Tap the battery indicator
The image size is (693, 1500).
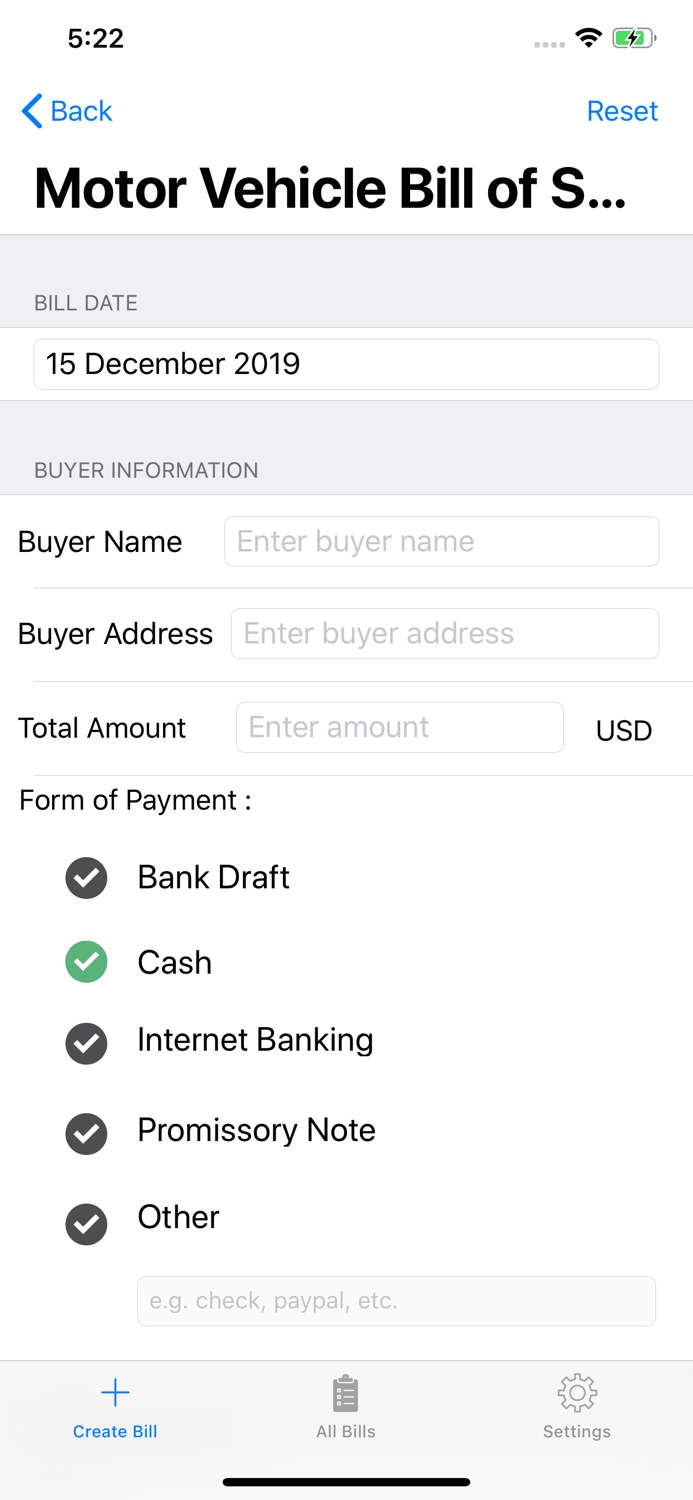(x=634, y=37)
